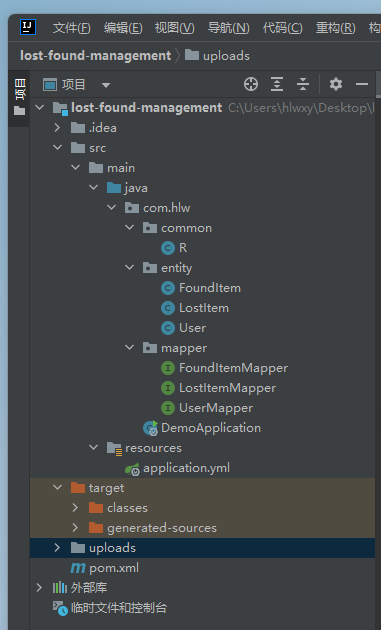Click the DemoApplication runnable class icon
Image resolution: width=381 pixels, height=630 pixels.
click(x=151, y=428)
